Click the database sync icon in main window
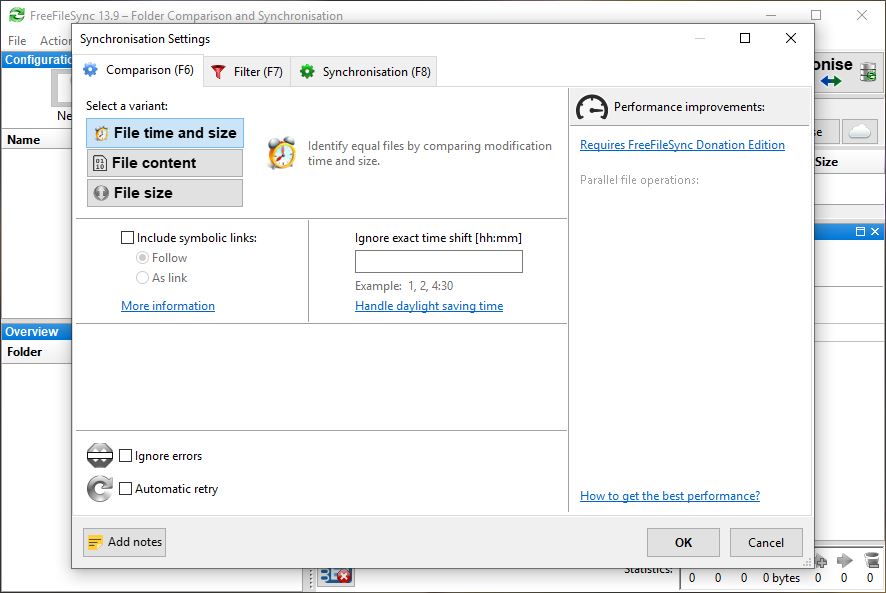 [868, 72]
